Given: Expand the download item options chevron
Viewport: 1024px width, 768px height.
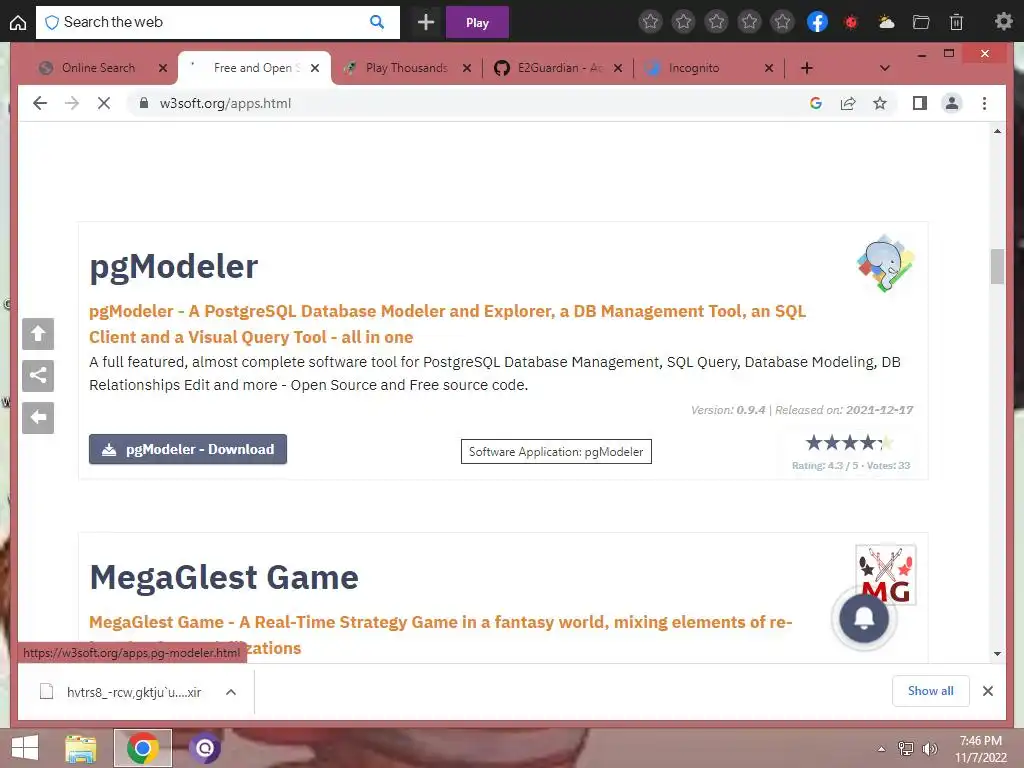Looking at the screenshot, I should (231, 692).
